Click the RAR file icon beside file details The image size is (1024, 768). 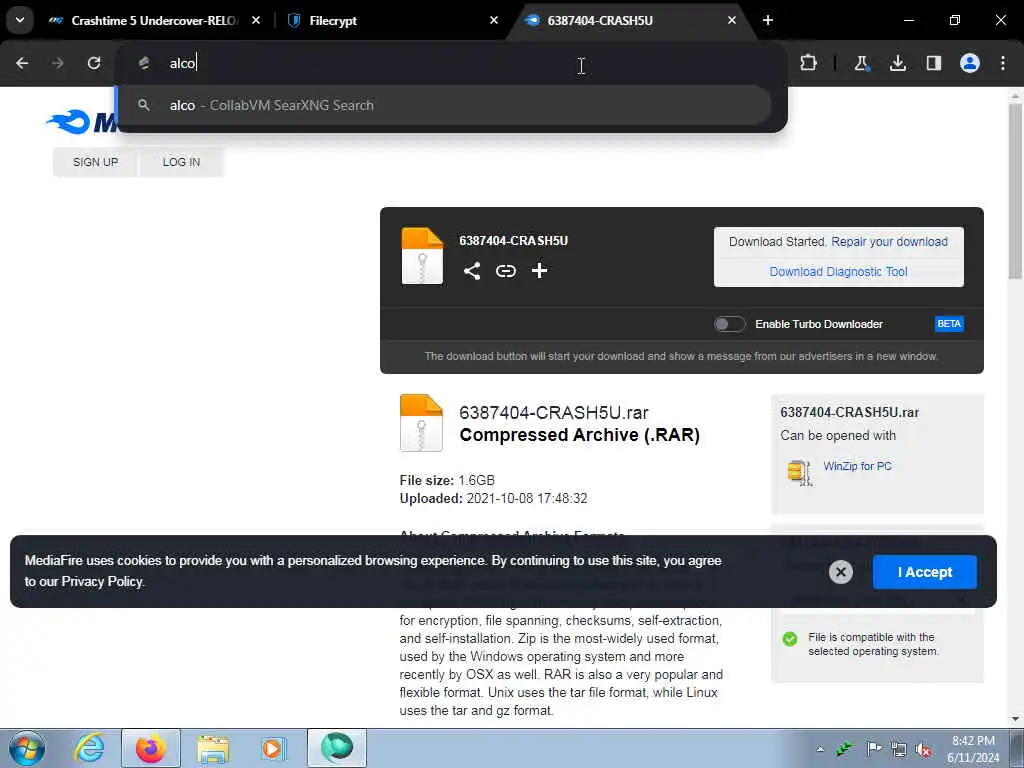coord(421,423)
